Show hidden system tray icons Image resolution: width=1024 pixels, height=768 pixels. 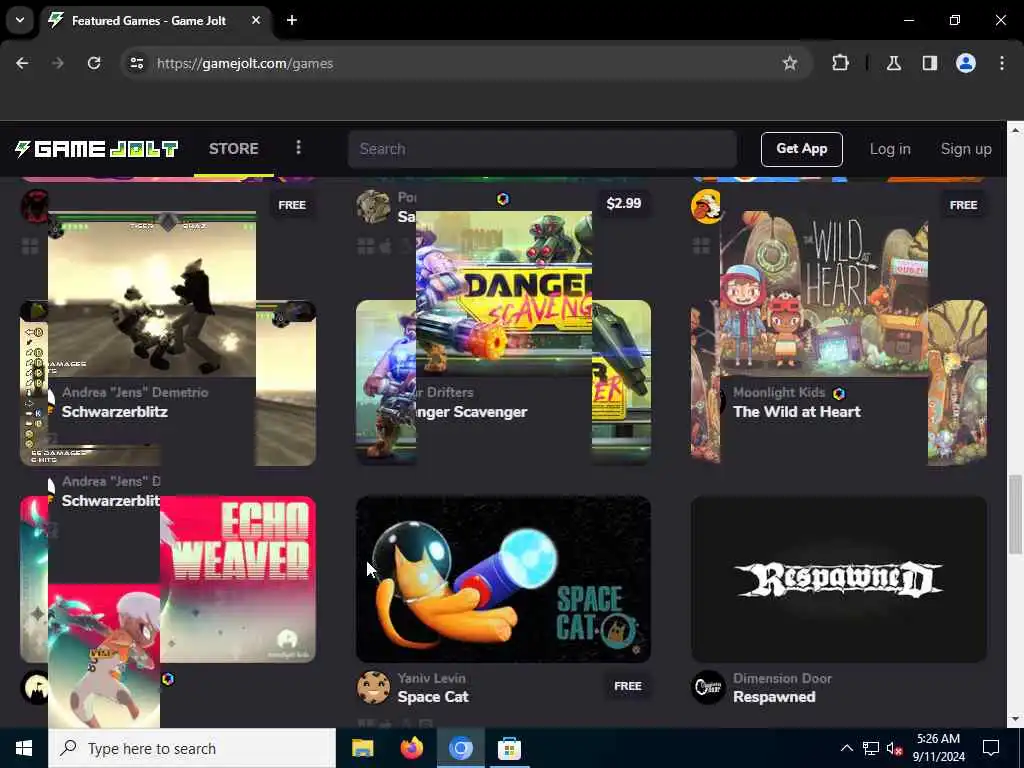click(x=846, y=748)
